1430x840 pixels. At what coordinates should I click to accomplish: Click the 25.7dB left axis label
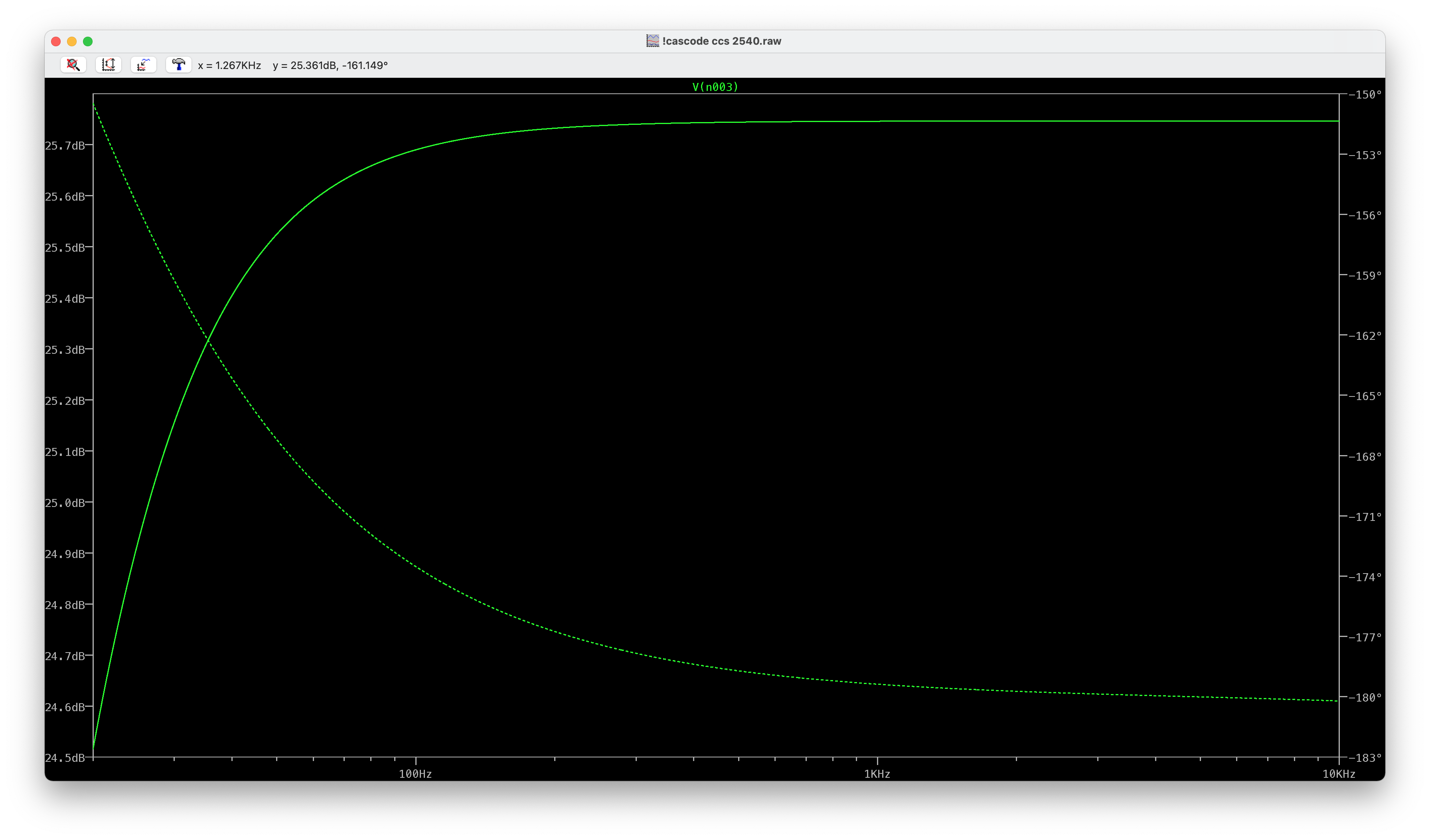(65, 146)
